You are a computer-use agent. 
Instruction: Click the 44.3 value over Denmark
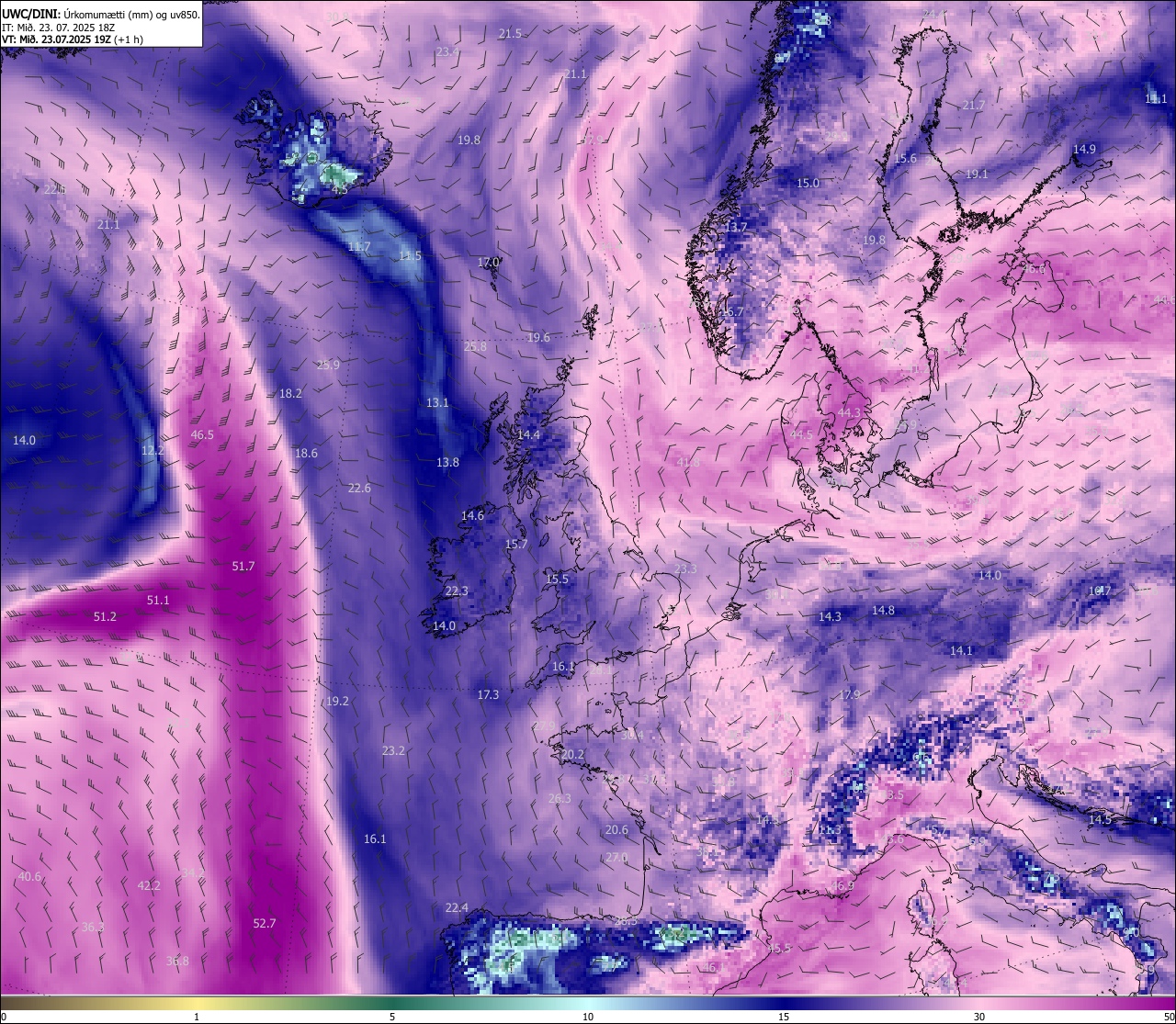[x=849, y=412]
